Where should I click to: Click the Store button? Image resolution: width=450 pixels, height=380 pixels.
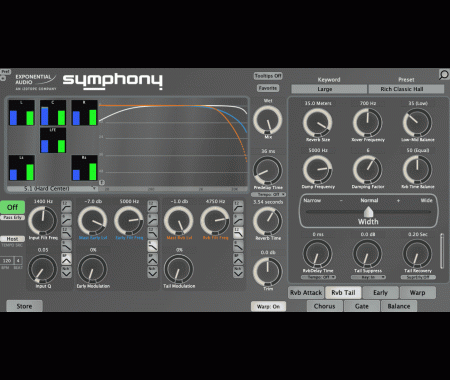[x=24, y=306]
